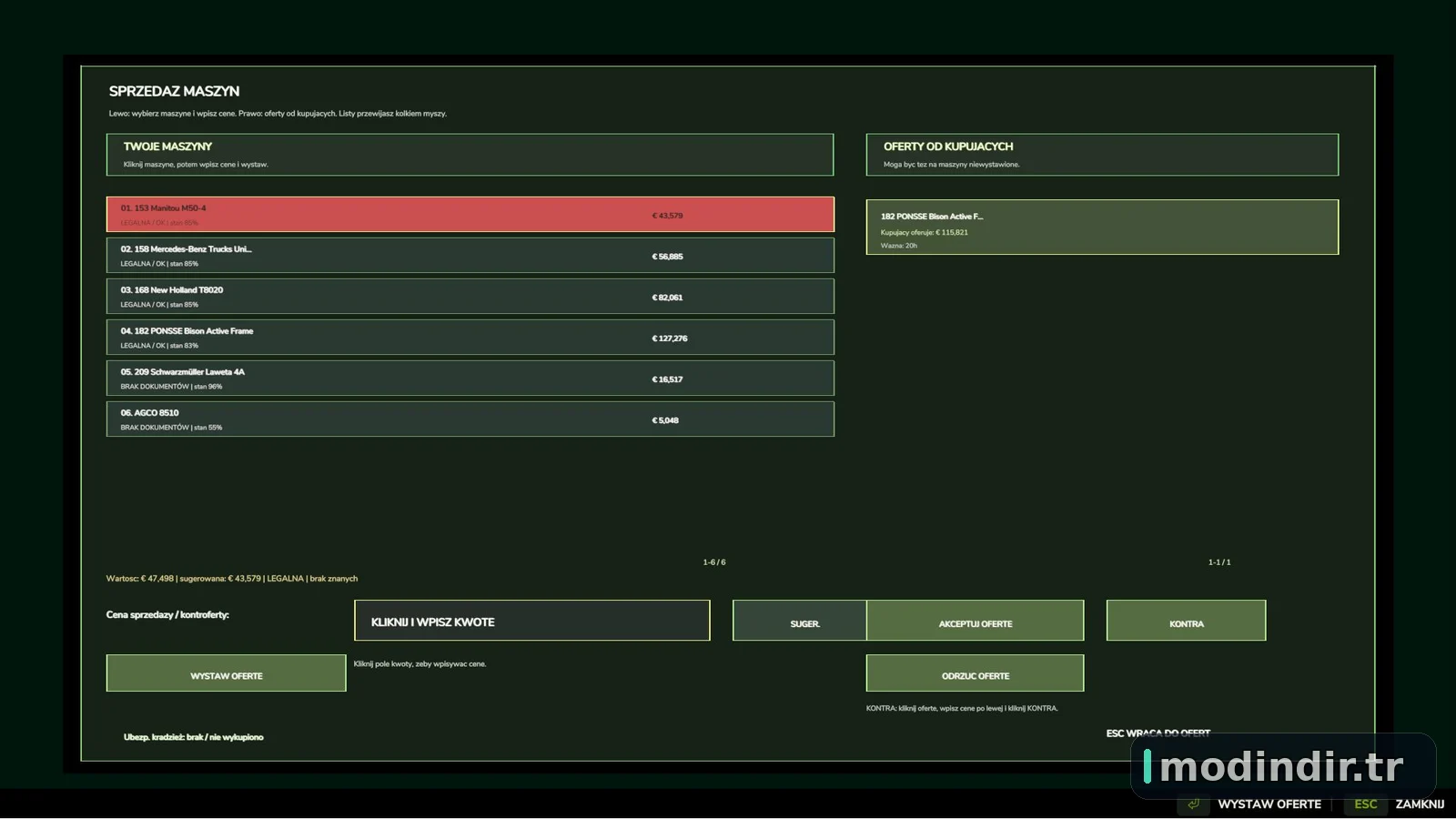Click the price € 127,276
The height and width of the screenshot is (819, 1456).
[x=670, y=339]
